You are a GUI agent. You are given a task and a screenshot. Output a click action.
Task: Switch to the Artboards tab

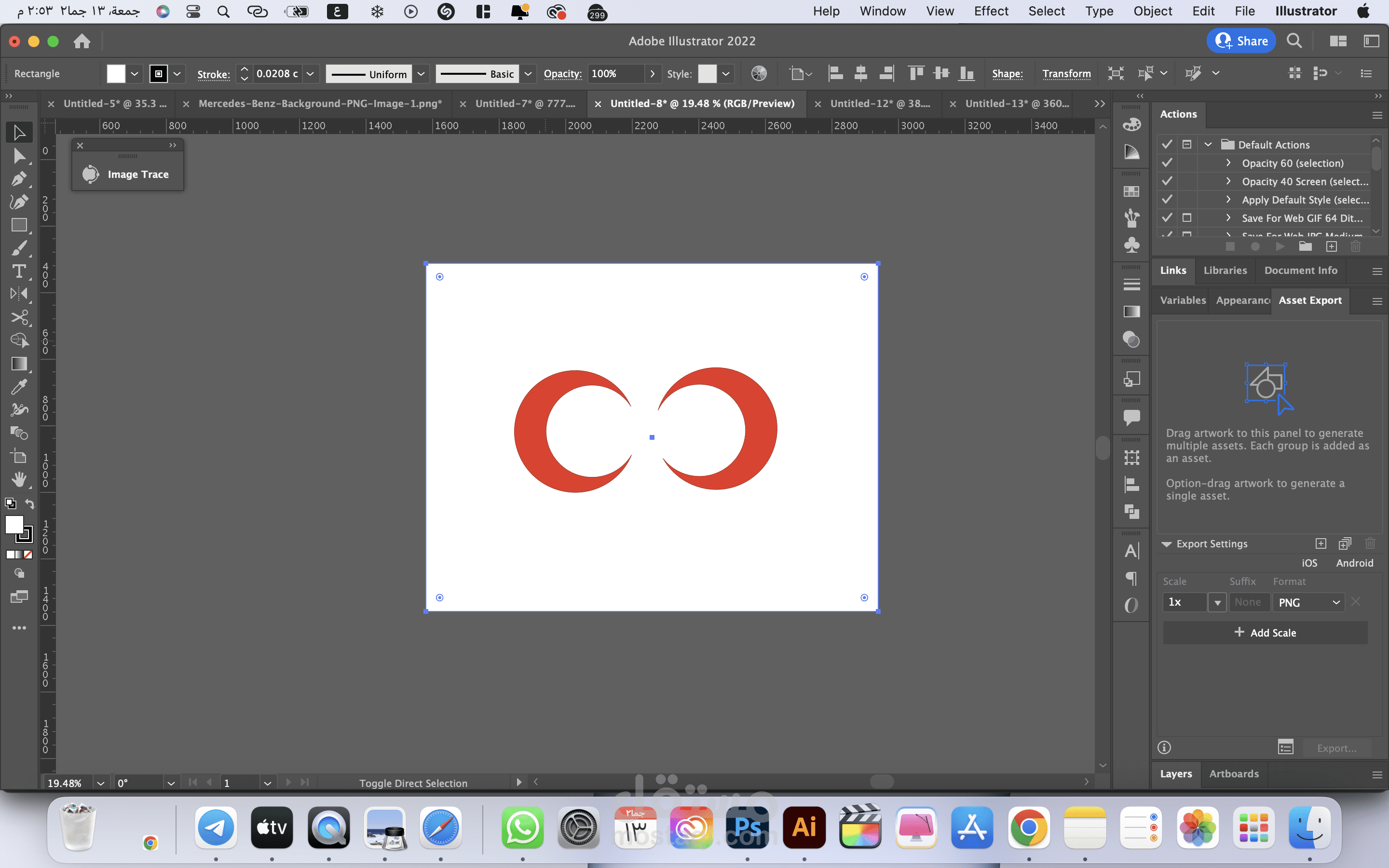tap(1233, 774)
